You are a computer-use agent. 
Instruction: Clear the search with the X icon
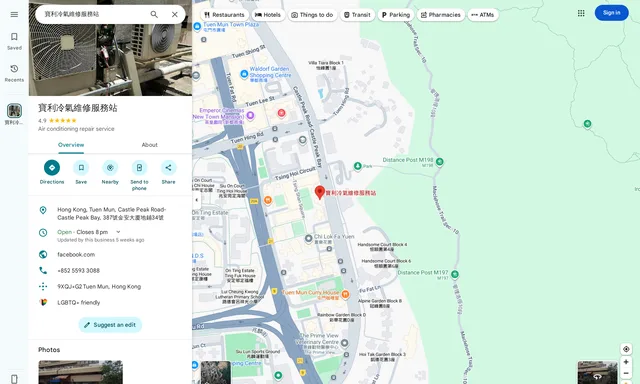point(175,14)
